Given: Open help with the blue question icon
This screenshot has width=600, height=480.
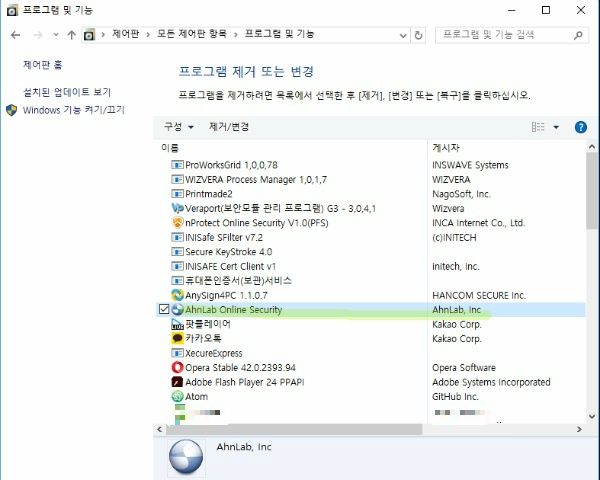Looking at the screenshot, I should click(x=580, y=127).
